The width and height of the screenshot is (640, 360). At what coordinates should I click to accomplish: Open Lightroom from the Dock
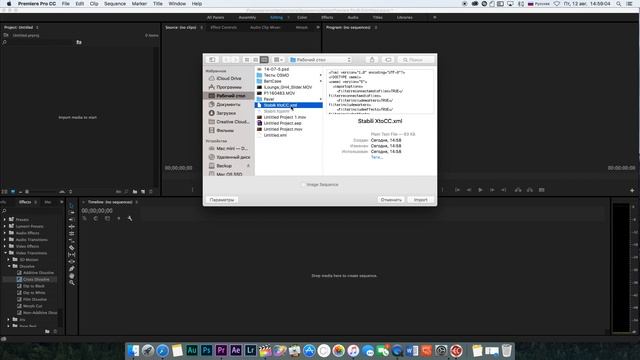coord(250,350)
